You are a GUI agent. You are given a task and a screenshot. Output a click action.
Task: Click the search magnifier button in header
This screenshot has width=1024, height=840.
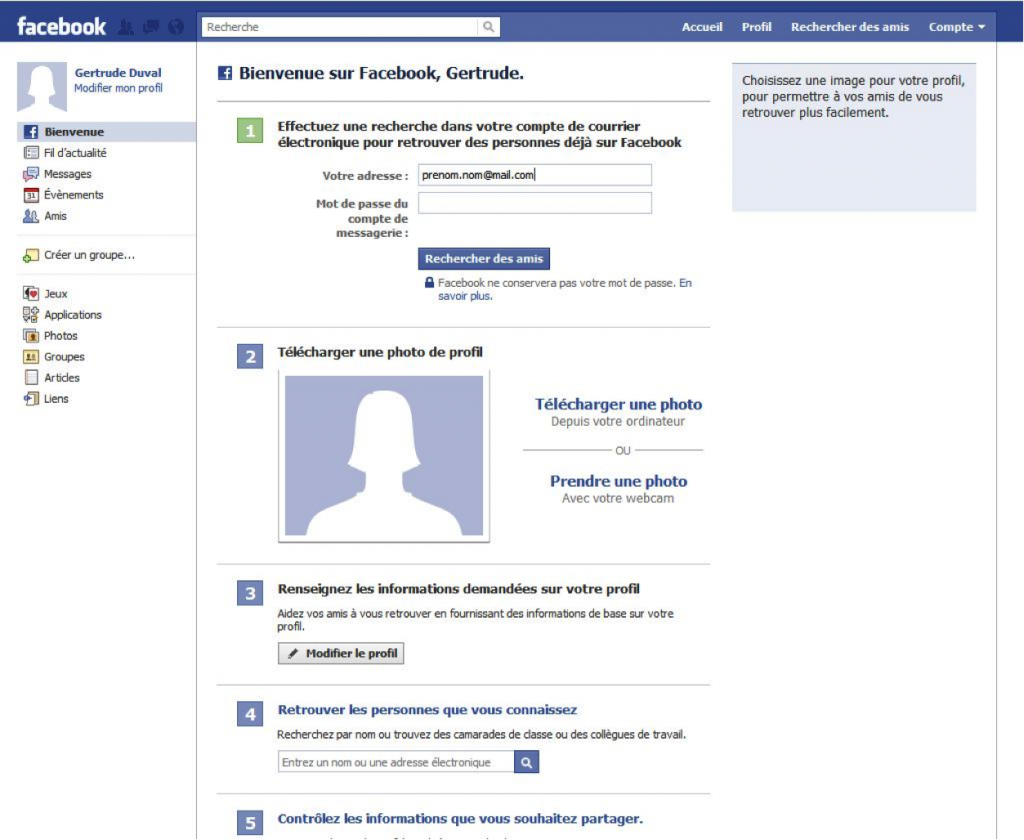coord(488,27)
